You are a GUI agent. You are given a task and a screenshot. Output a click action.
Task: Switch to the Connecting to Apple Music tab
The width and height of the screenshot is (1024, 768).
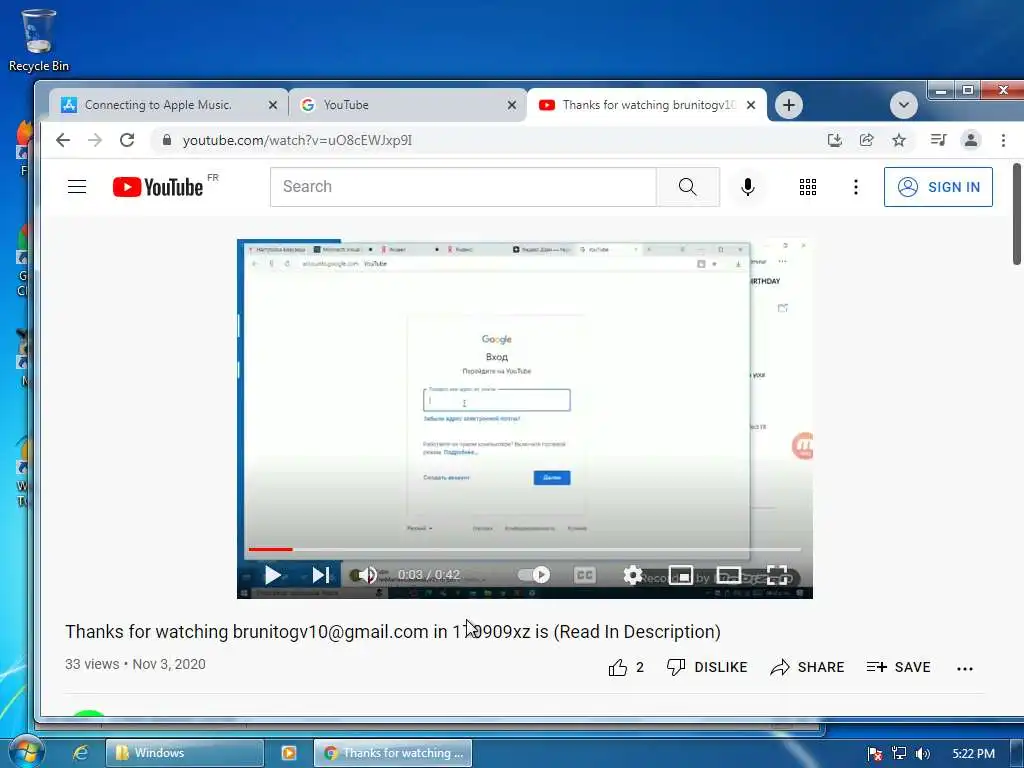click(168, 105)
